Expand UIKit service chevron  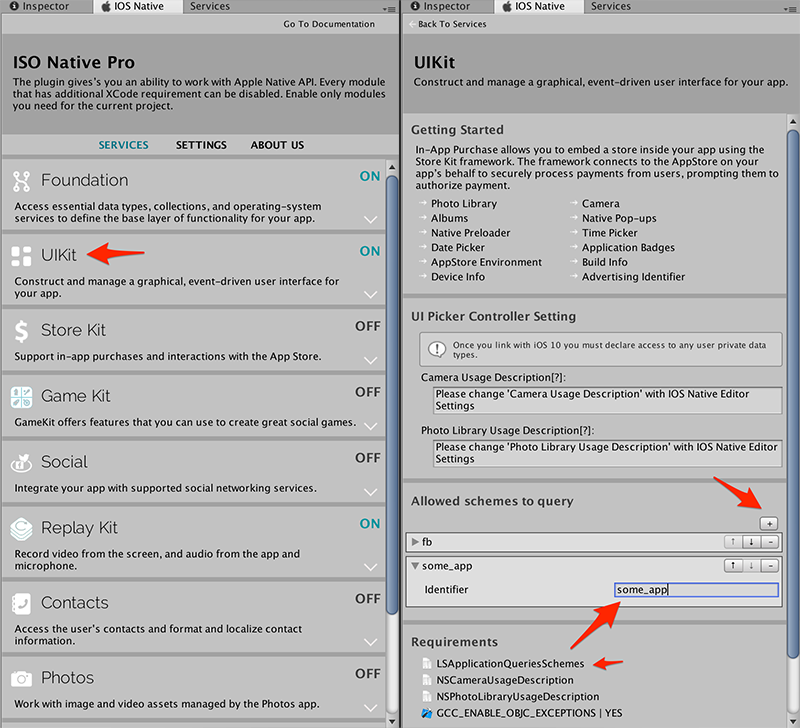tap(370, 294)
